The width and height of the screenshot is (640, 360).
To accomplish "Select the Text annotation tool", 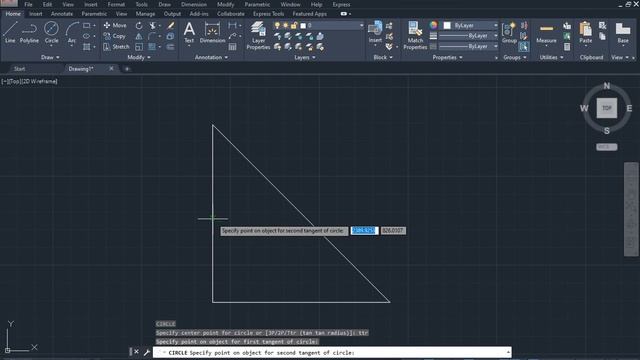I will (x=189, y=33).
